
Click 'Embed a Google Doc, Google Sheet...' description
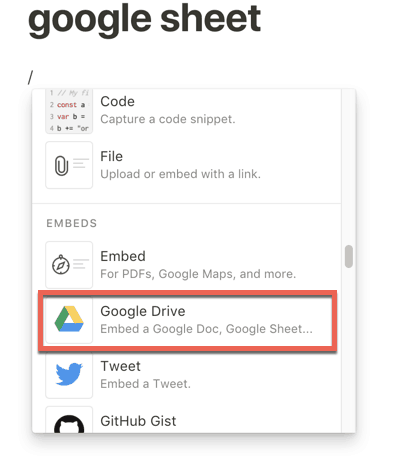click(x=206, y=329)
